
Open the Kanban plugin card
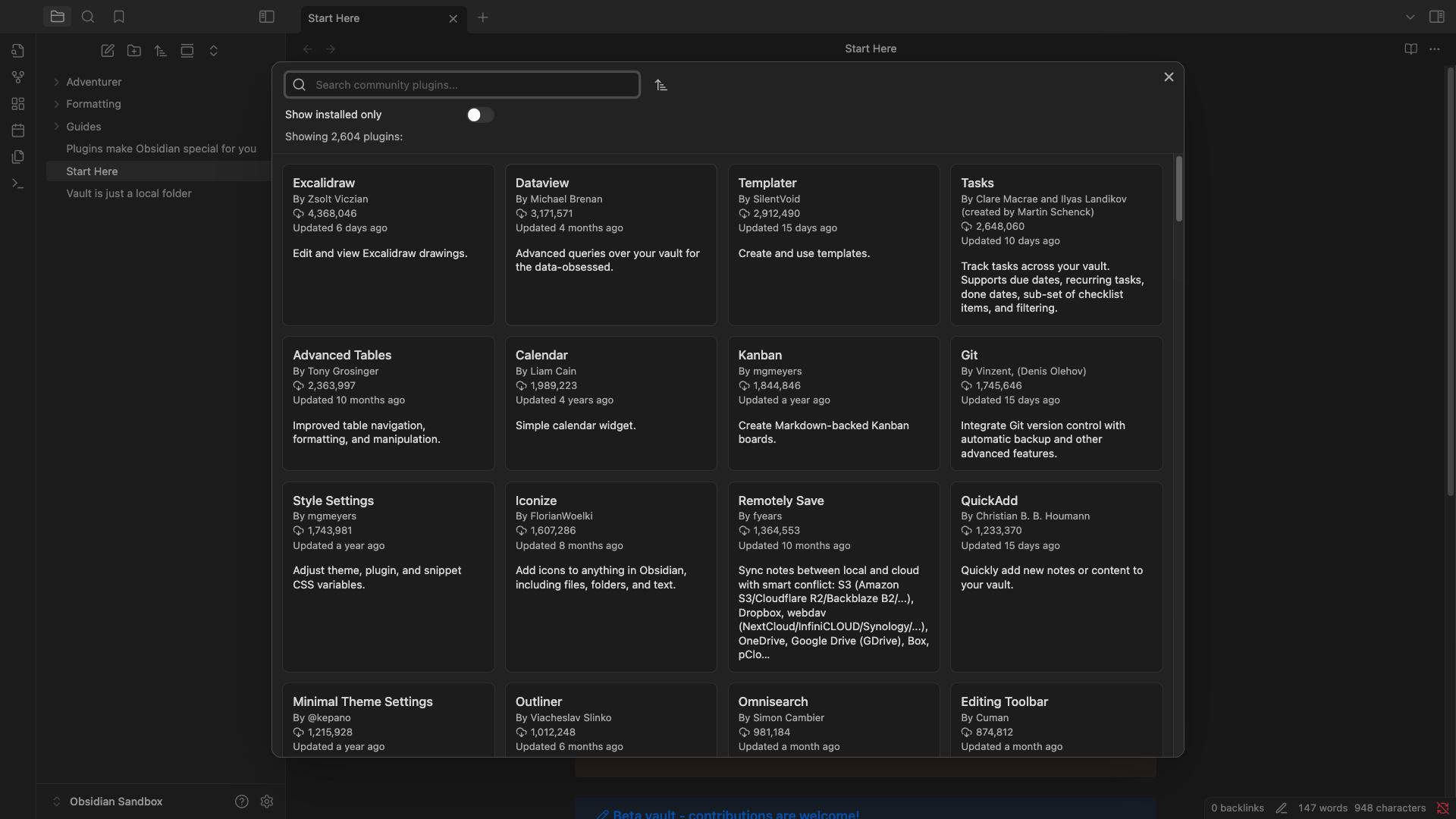click(833, 403)
